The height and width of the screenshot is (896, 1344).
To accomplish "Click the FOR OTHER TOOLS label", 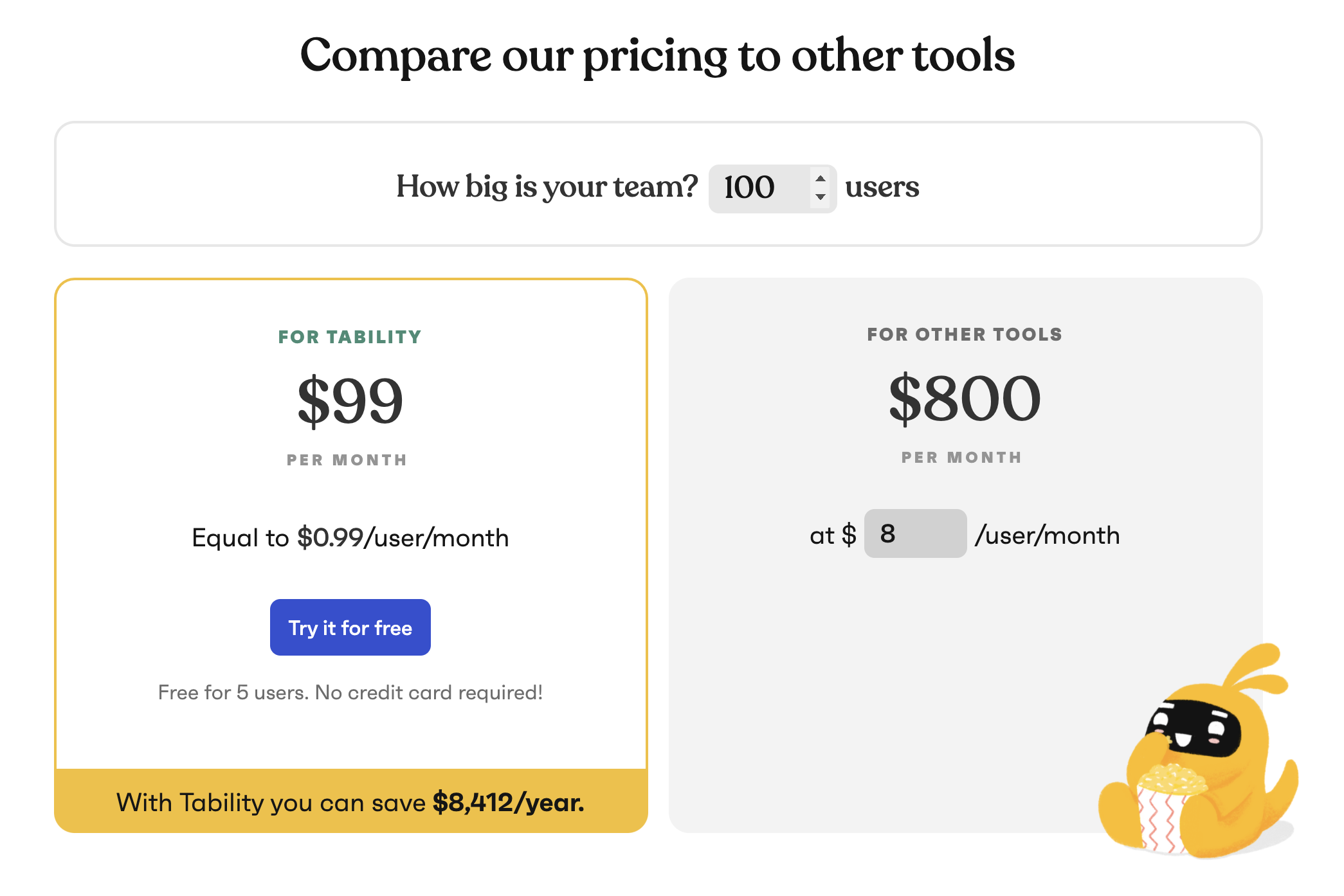I will coord(965,334).
